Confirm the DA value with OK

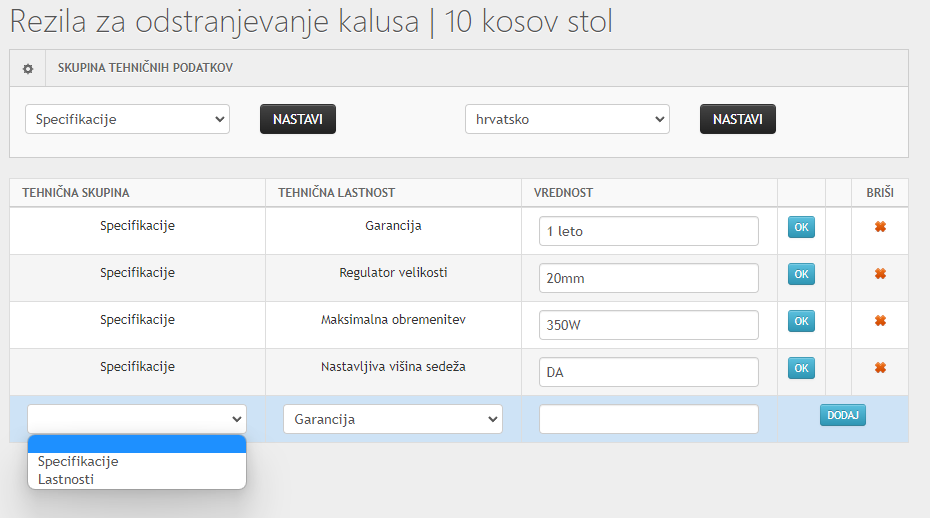(801, 368)
